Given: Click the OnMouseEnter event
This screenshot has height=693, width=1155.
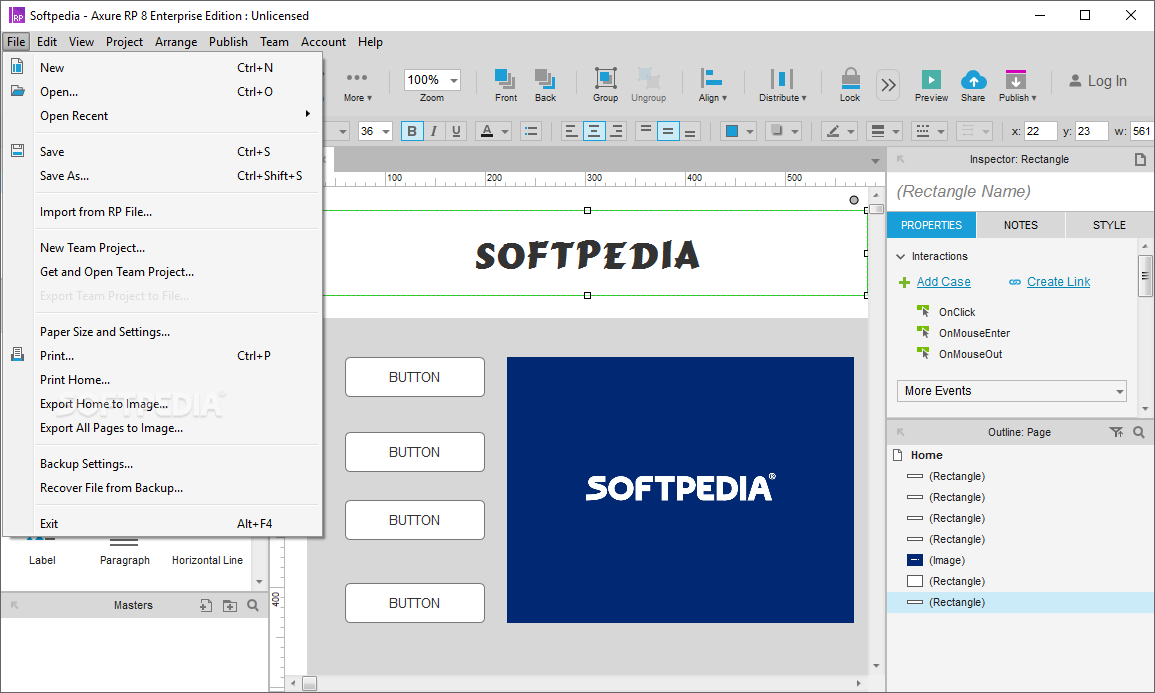Looking at the screenshot, I should 974,334.
